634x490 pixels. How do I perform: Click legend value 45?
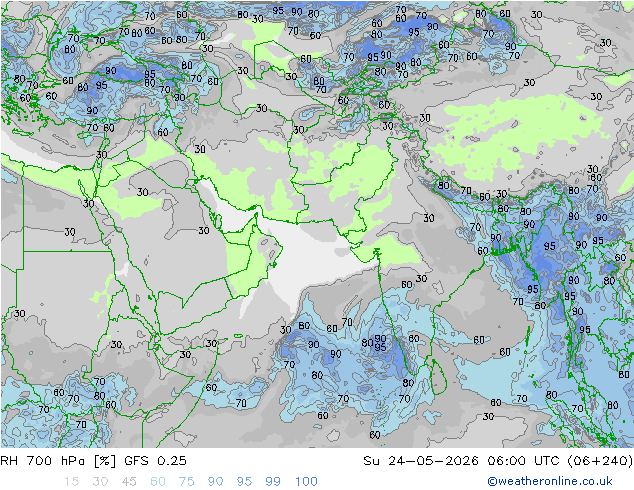pyautogui.click(x=129, y=481)
